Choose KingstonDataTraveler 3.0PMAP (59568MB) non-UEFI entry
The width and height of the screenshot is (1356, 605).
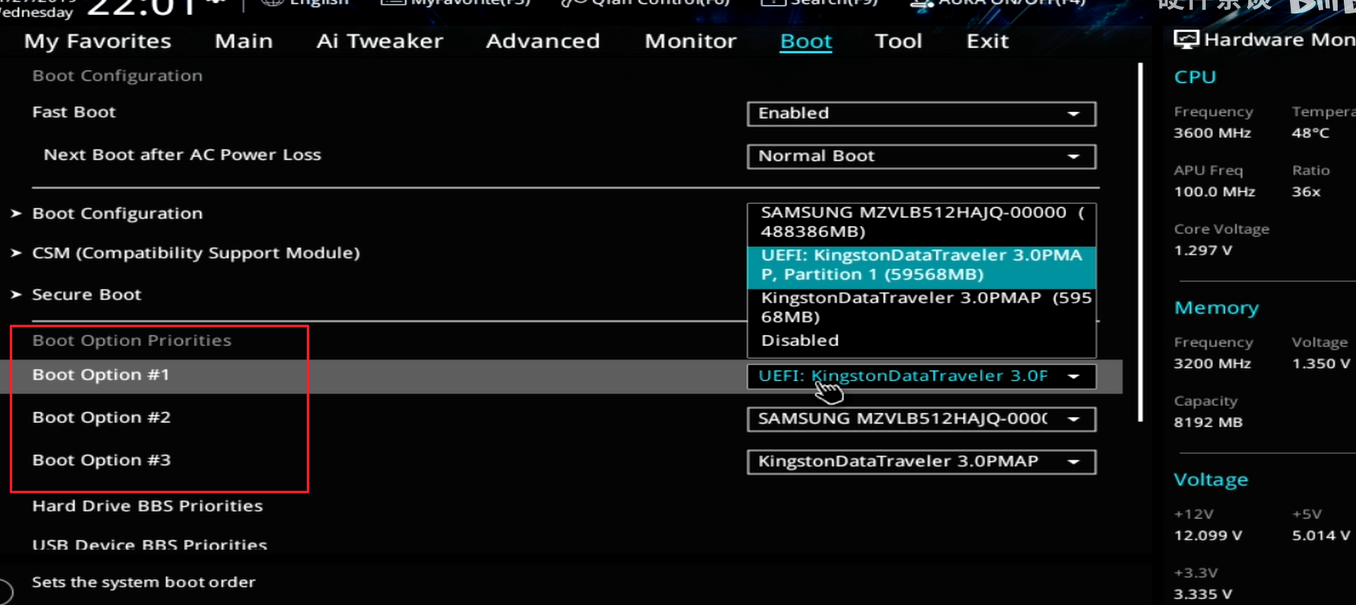pos(921,307)
